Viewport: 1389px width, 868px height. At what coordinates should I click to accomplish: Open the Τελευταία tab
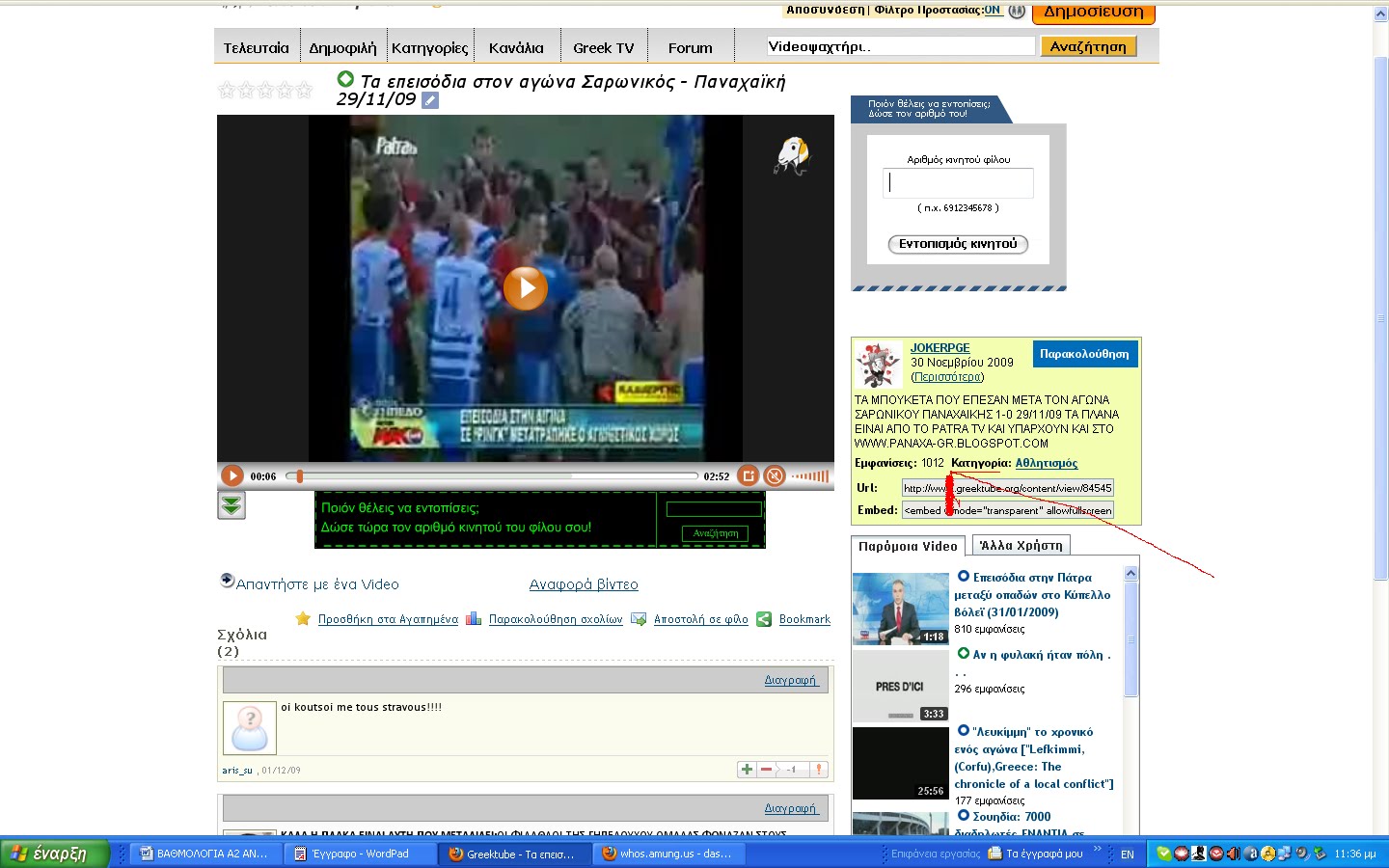tap(257, 47)
